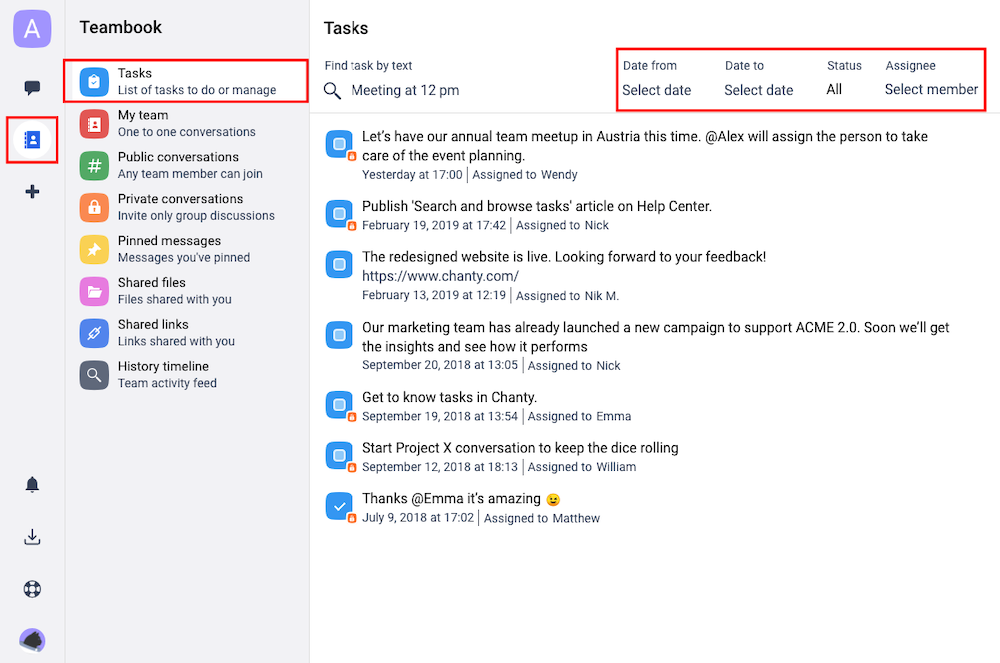Mark the Start Project X task complete
This screenshot has width=1000, height=663.
[x=339, y=455]
